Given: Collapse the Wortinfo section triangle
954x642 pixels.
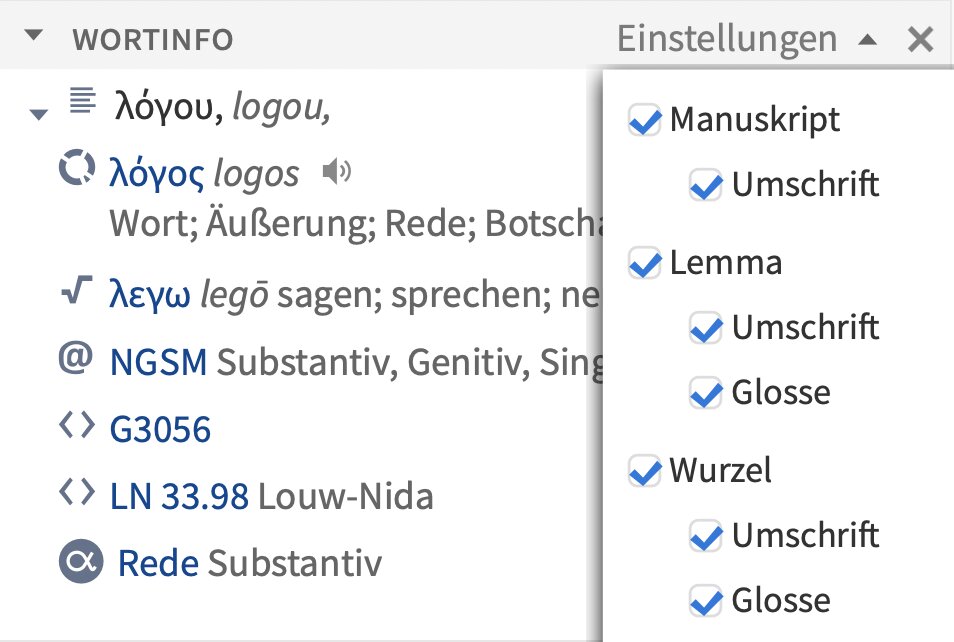Looking at the screenshot, I should tap(33, 35).
